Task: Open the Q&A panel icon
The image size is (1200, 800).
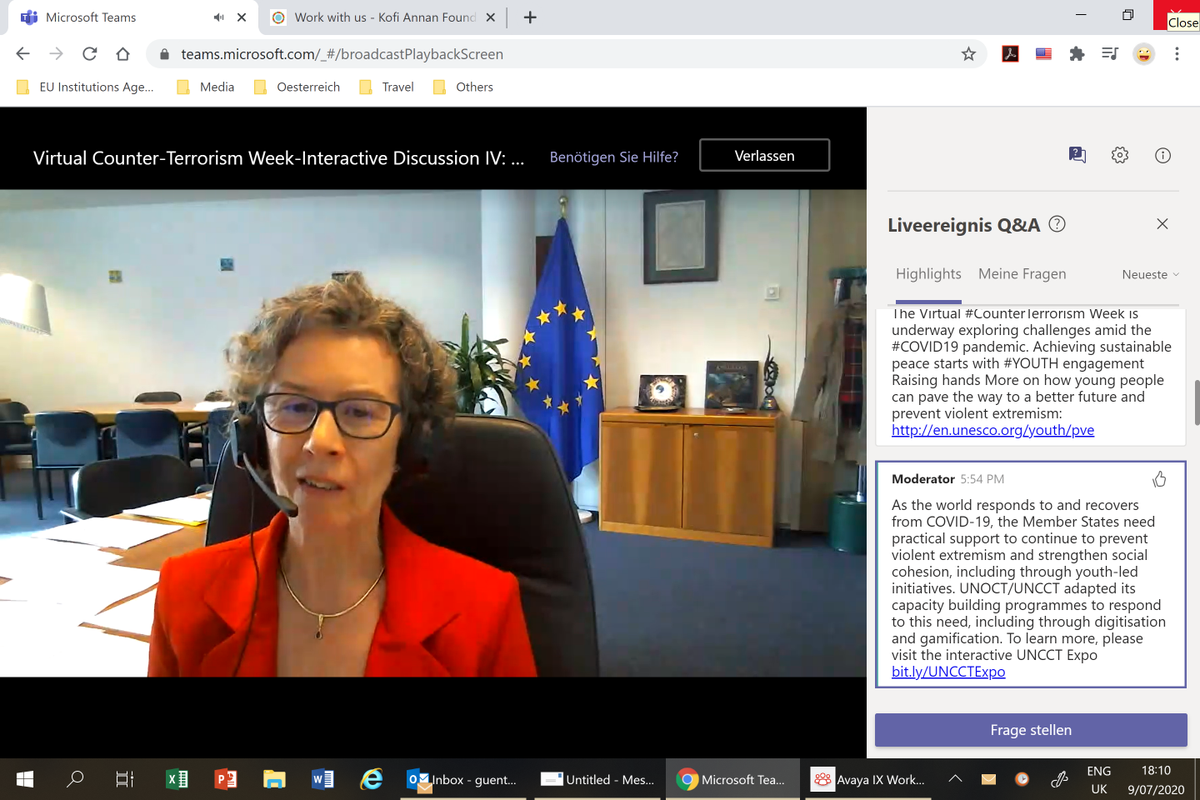Action: [1077, 155]
